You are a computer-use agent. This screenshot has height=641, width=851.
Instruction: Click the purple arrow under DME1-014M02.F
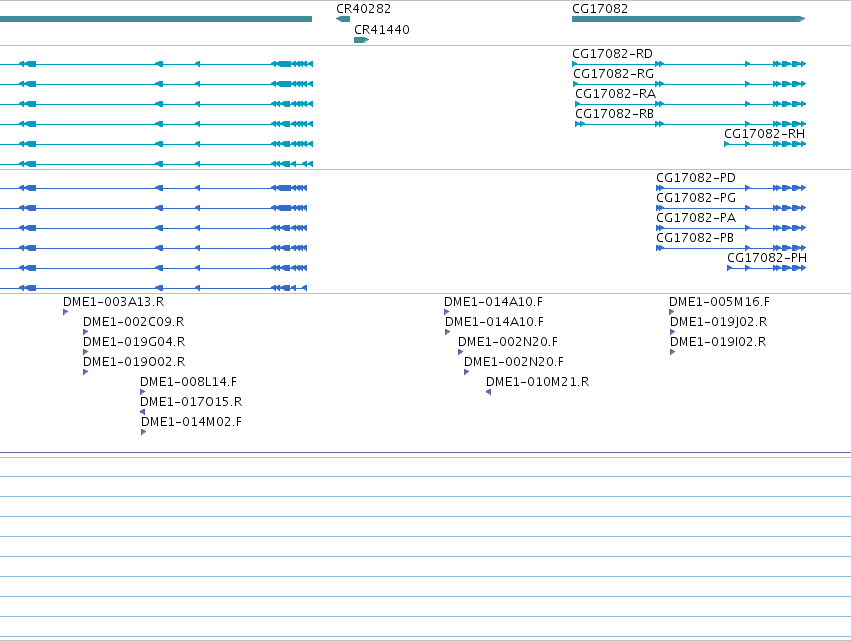click(143, 432)
